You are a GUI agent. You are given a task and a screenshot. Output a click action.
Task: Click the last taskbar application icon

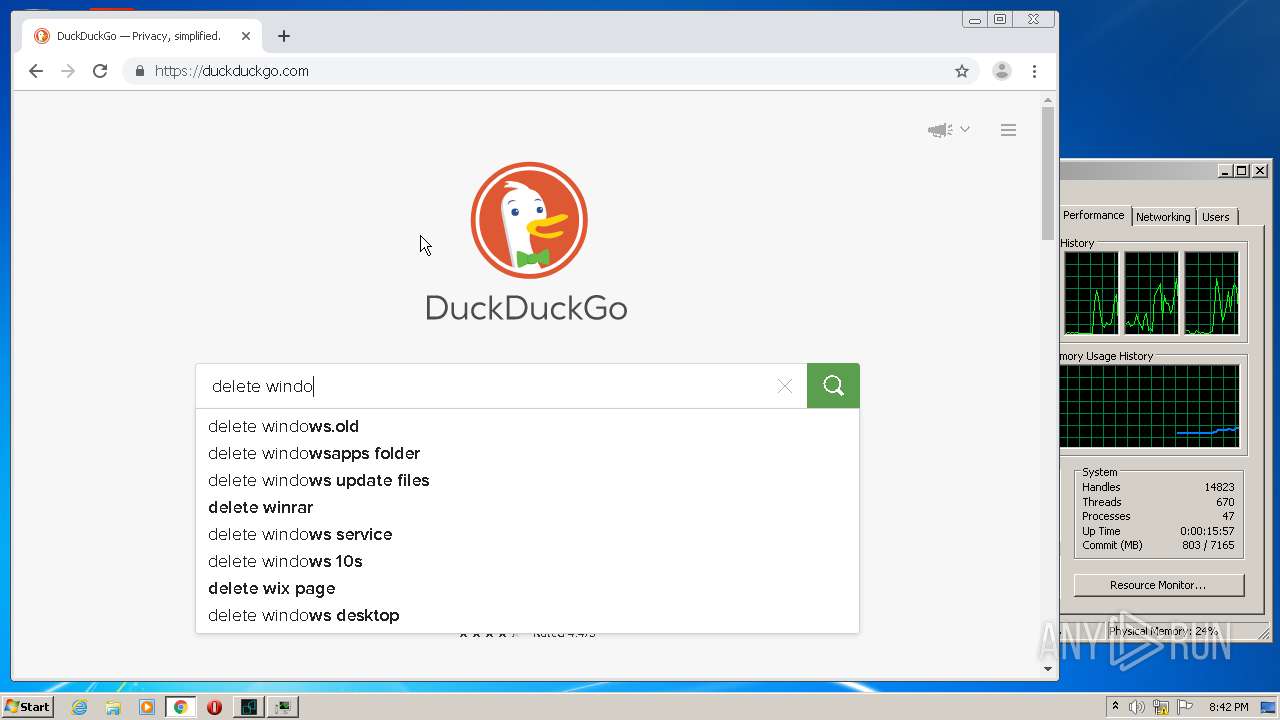(284, 707)
